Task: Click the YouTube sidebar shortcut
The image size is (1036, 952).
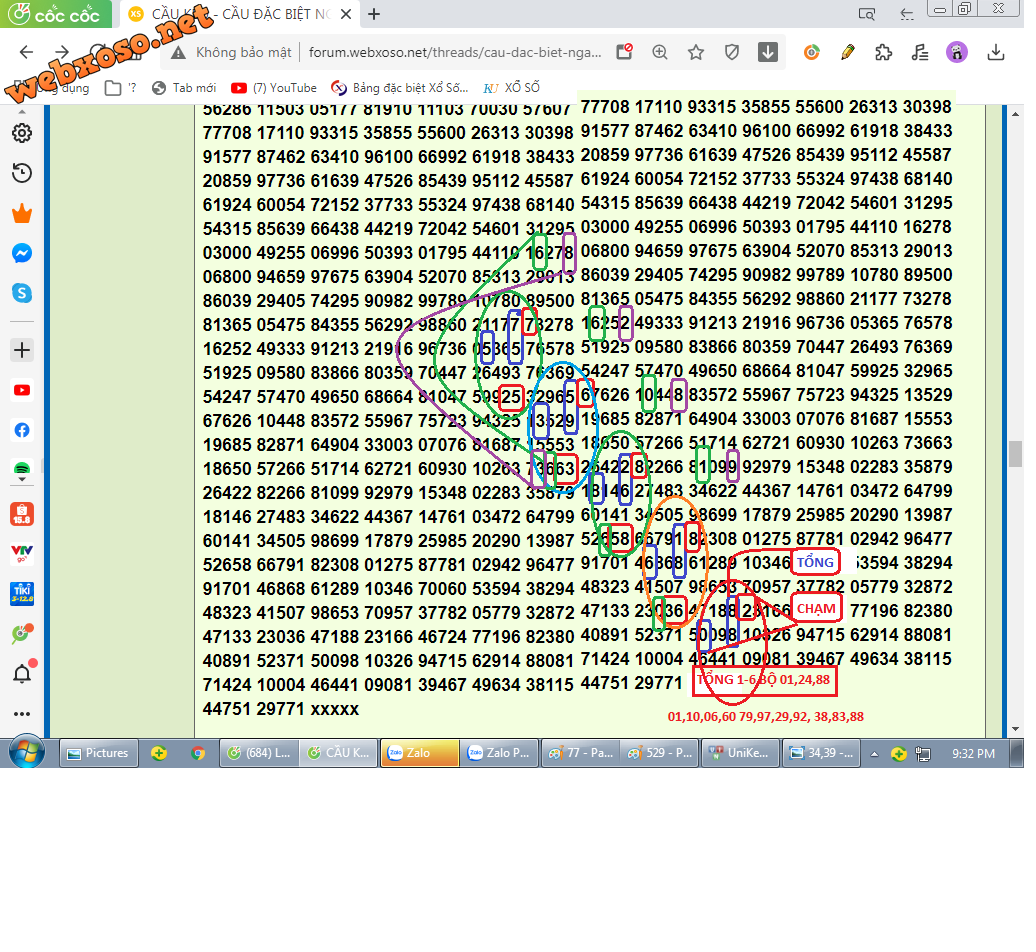Action: (22, 390)
